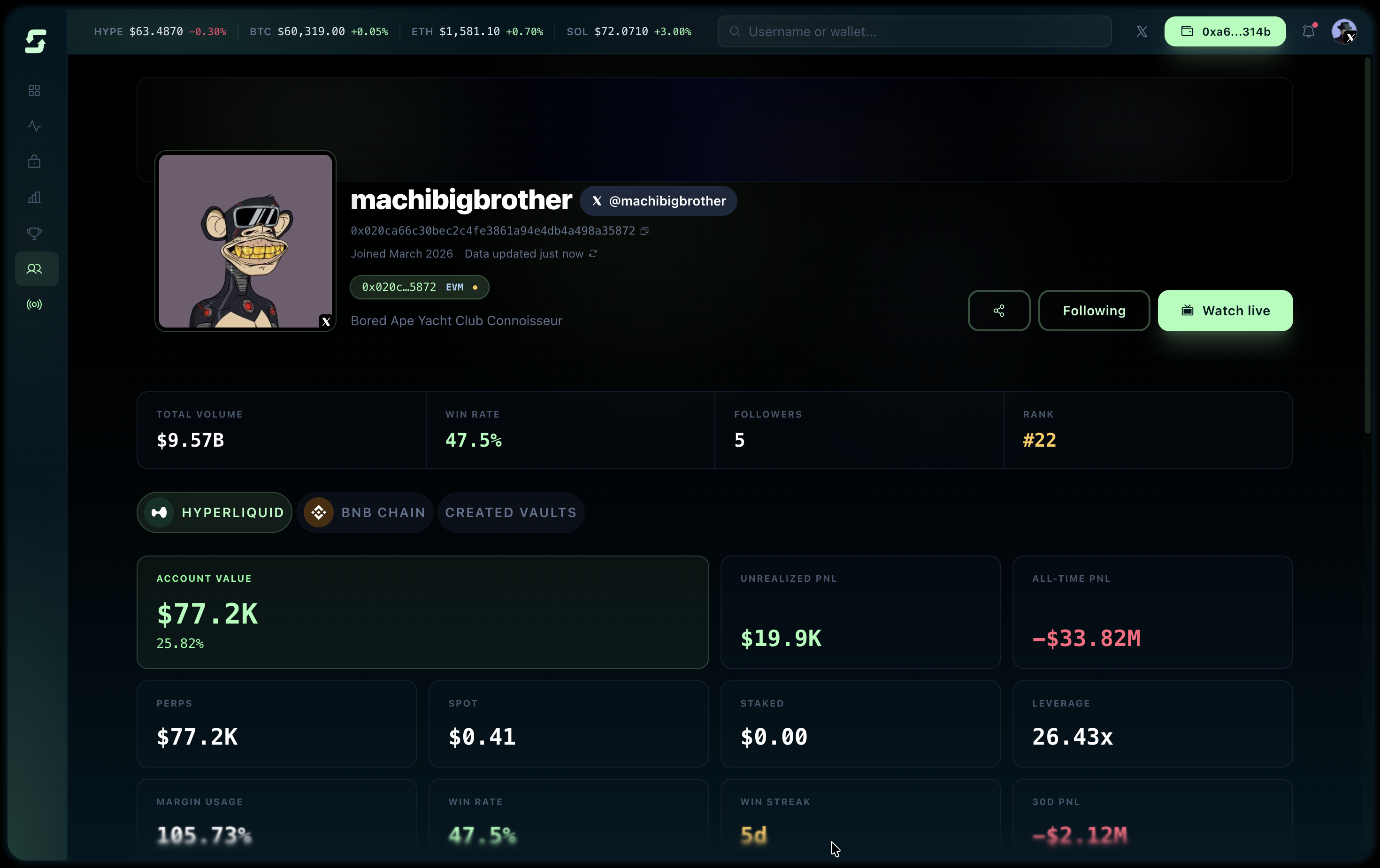Click the share profile button

[x=999, y=311]
